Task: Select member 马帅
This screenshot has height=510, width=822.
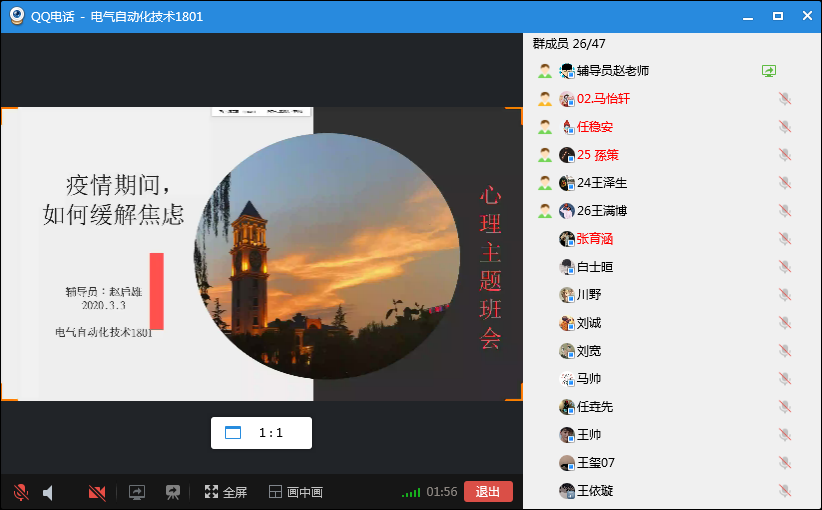Action: click(589, 378)
